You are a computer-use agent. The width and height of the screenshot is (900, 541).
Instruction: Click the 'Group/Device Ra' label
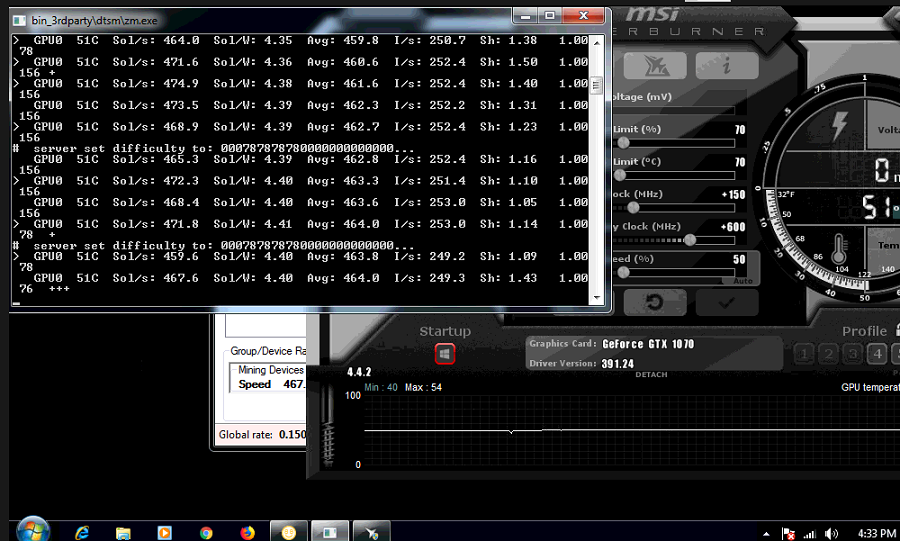point(268,351)
